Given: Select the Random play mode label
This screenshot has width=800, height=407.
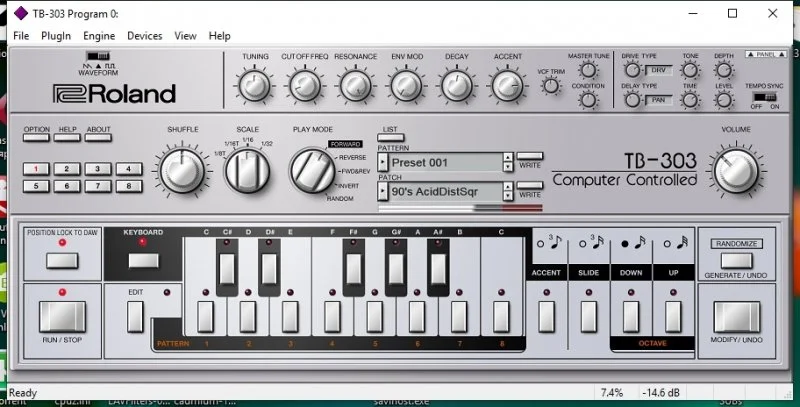Looking at the screenshot, I should pos(340,198).
